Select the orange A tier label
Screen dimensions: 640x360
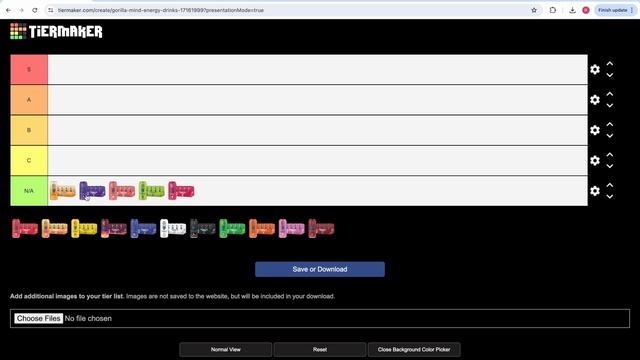pos(29,100)
